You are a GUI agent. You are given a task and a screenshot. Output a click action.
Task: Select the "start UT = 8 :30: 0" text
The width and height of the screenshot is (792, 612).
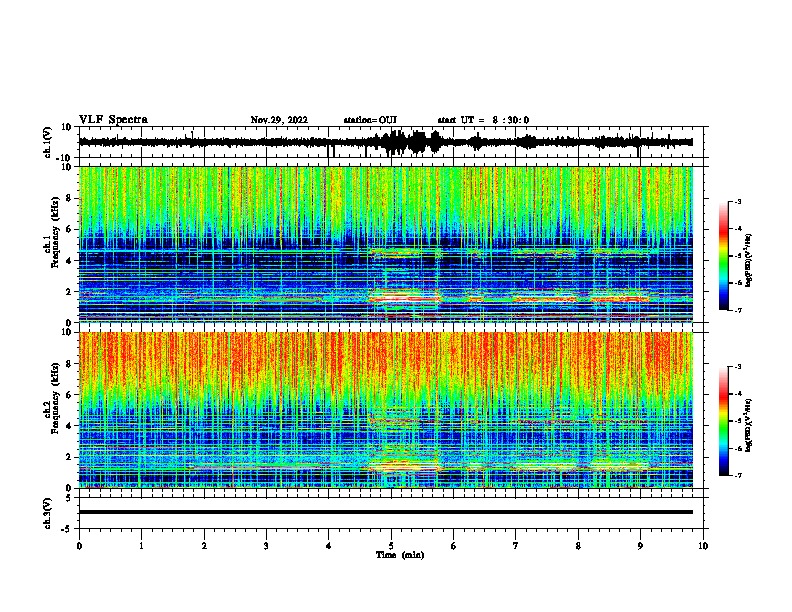pos(483,120)
